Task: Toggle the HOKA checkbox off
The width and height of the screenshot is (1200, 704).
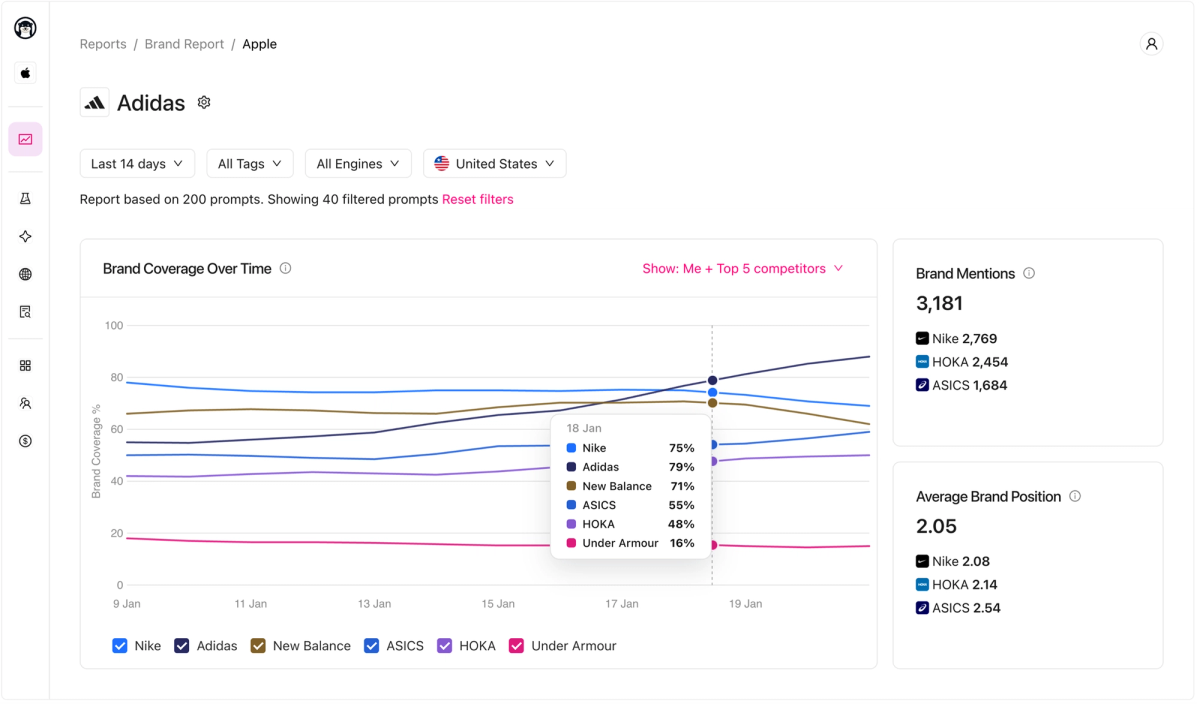Action: (x=444, y=645)
